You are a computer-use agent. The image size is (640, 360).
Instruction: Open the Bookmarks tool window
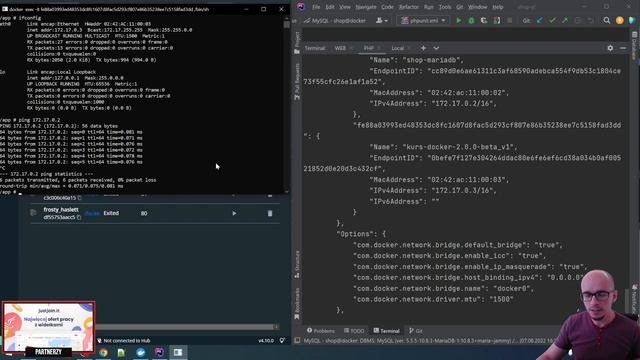coord(297,304)
